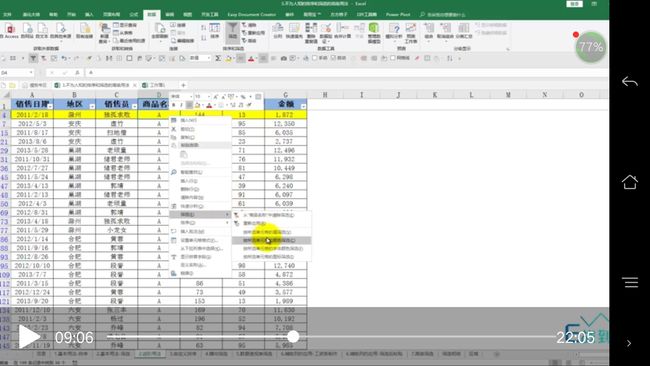Click the fill color bucket in quick toolbar
The image size is (650, 366).
[228, 58]
